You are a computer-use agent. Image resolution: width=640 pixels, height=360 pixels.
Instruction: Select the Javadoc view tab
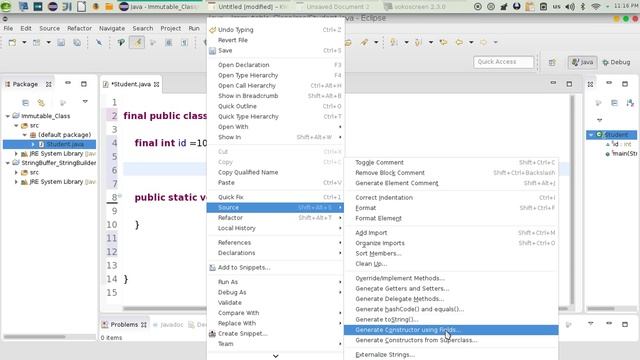pyautogui.click(x=168, y=325)
